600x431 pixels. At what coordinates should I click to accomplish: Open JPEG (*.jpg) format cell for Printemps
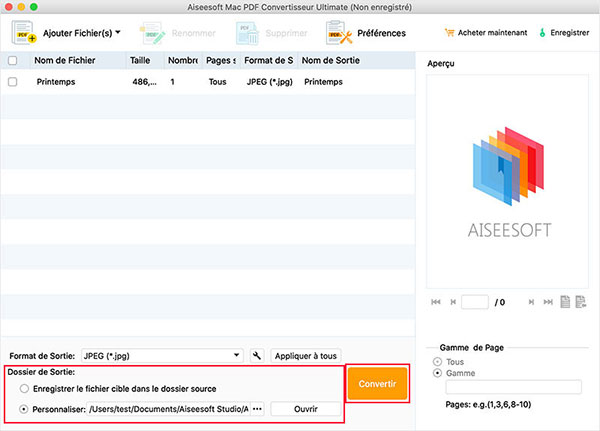(269, 82)
